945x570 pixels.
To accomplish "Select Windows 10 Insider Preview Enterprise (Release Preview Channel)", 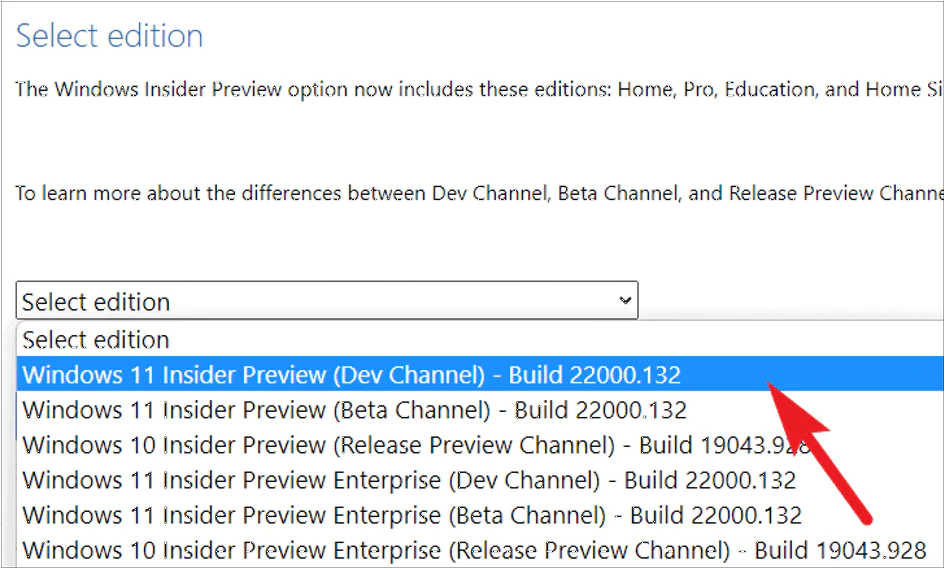I will coord(480,550).
